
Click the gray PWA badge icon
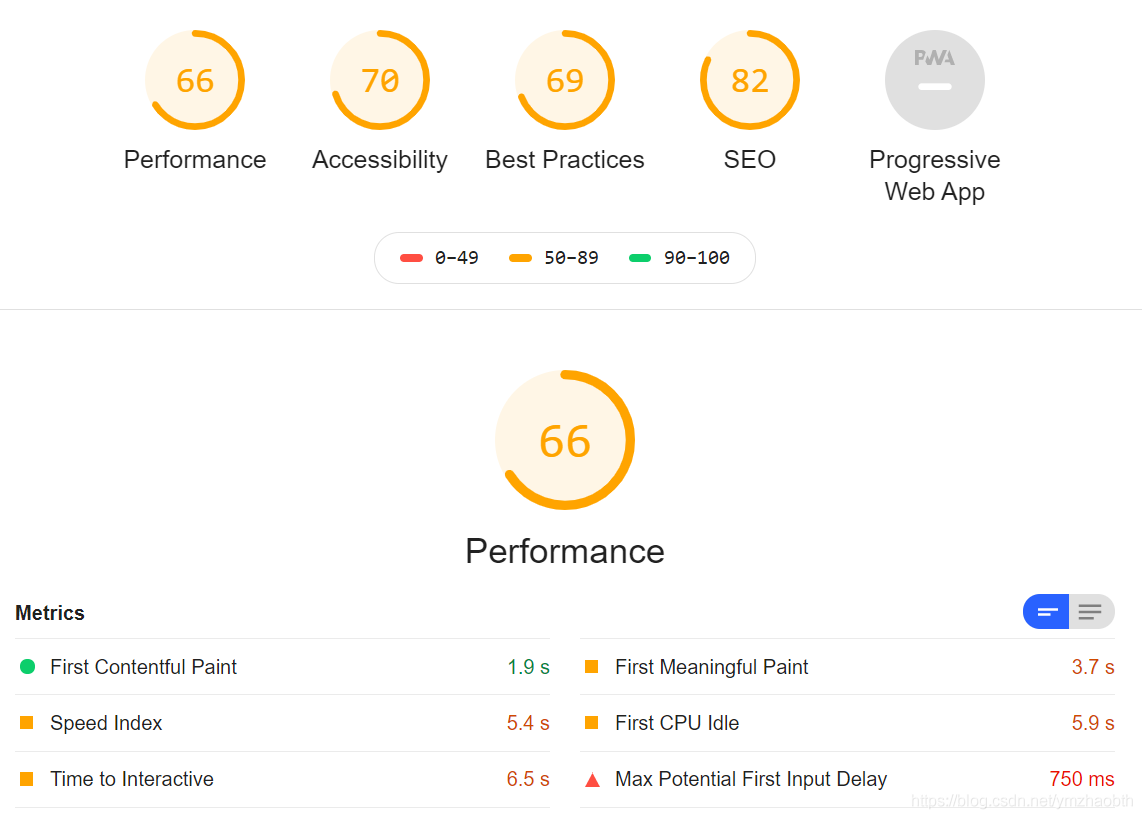[934, 80]
